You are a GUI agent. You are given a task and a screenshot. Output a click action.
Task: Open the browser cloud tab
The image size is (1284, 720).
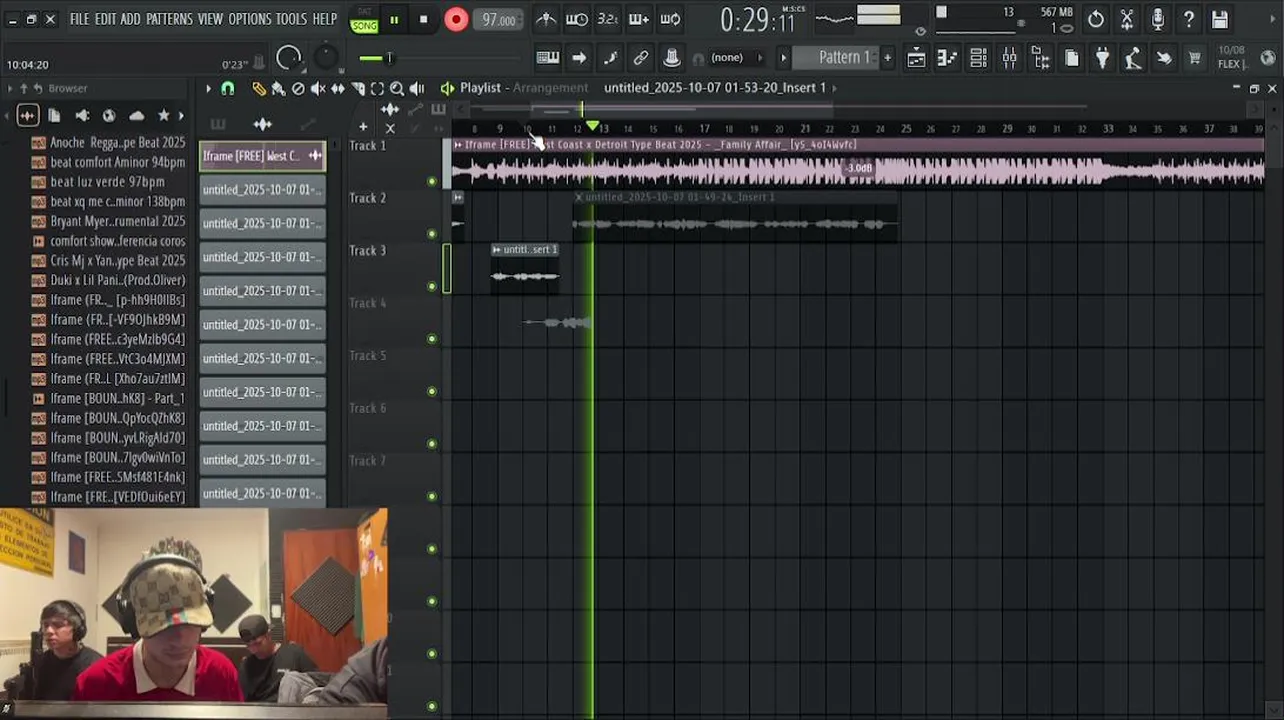(x=137, y=116)
